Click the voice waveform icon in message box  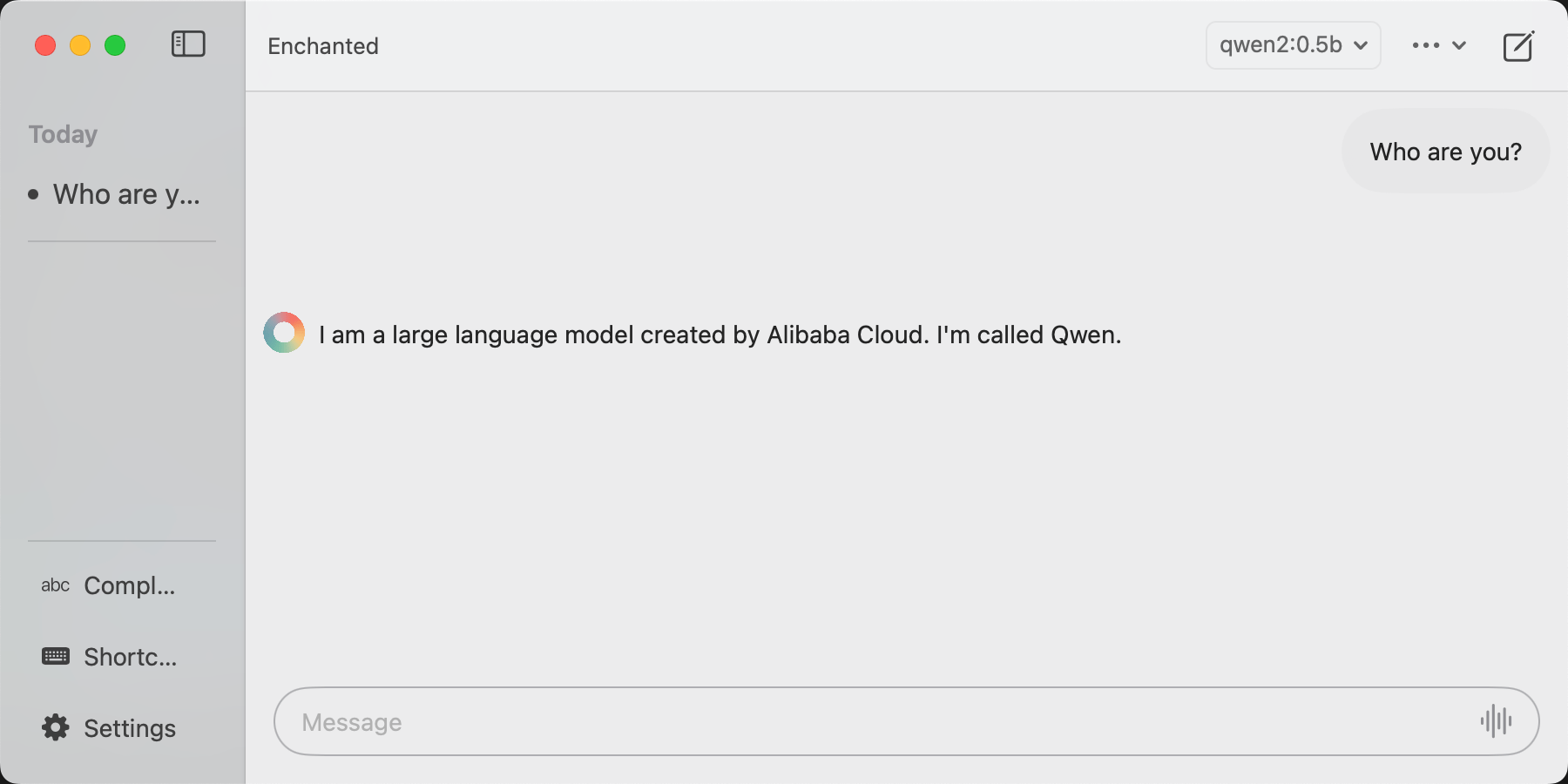(1496, 721)
